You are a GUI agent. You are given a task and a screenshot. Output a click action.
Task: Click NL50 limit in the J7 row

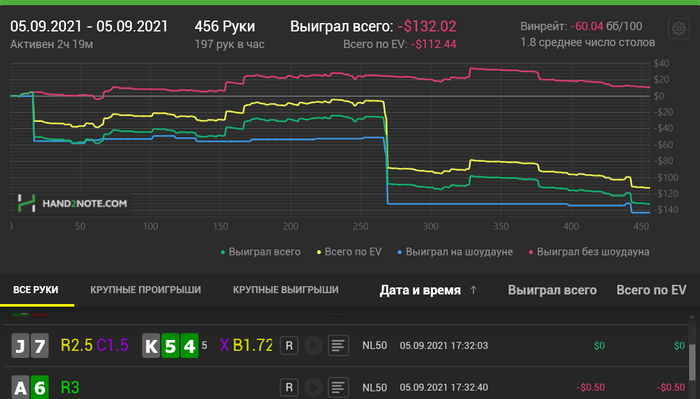point(375,345)
